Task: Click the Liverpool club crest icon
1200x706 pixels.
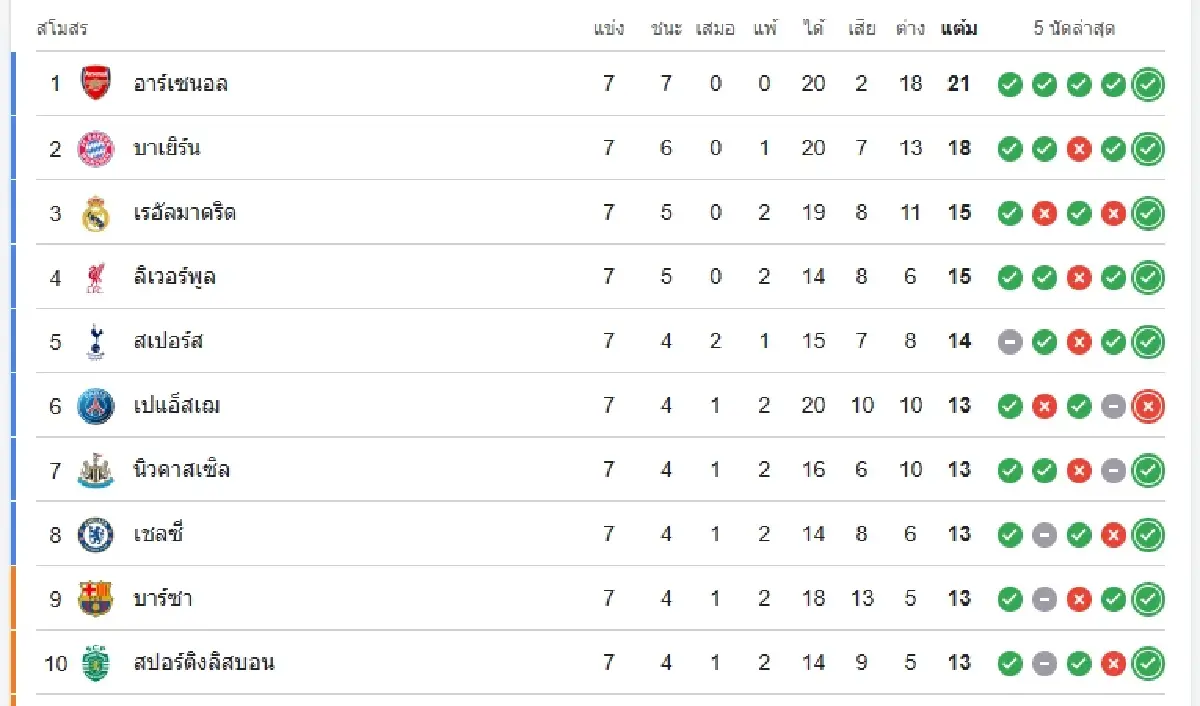Action: pyautogui.click(x=96, y=277)
